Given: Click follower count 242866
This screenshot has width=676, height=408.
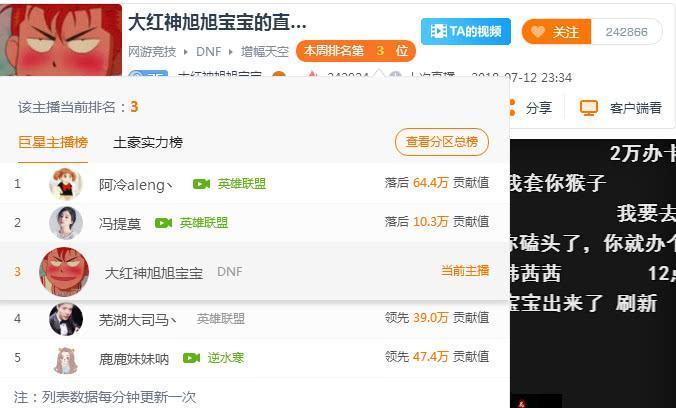Looking at the screenshot, I should coord(626,32).
